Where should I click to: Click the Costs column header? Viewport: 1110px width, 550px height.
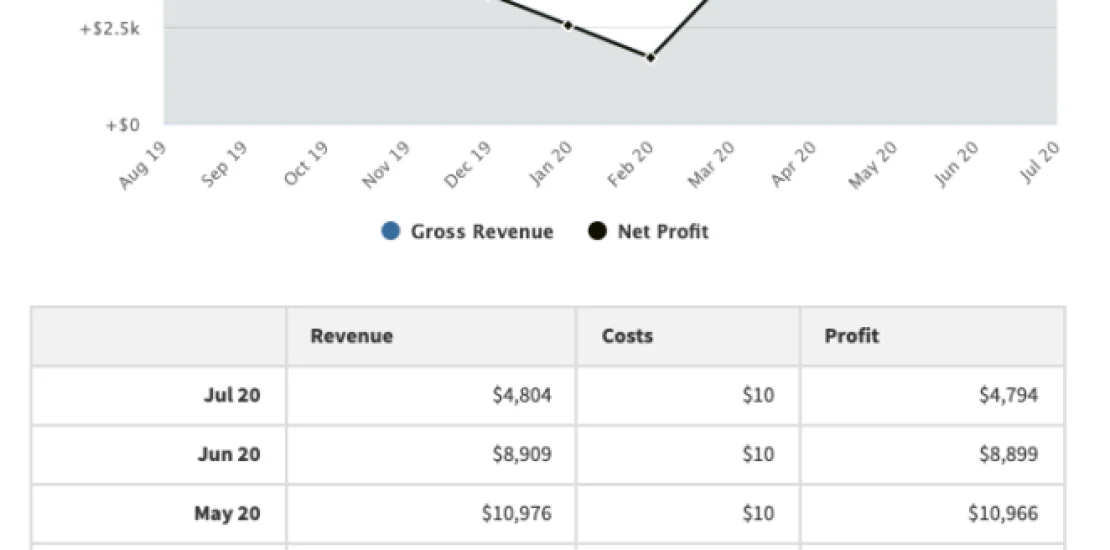627,336
